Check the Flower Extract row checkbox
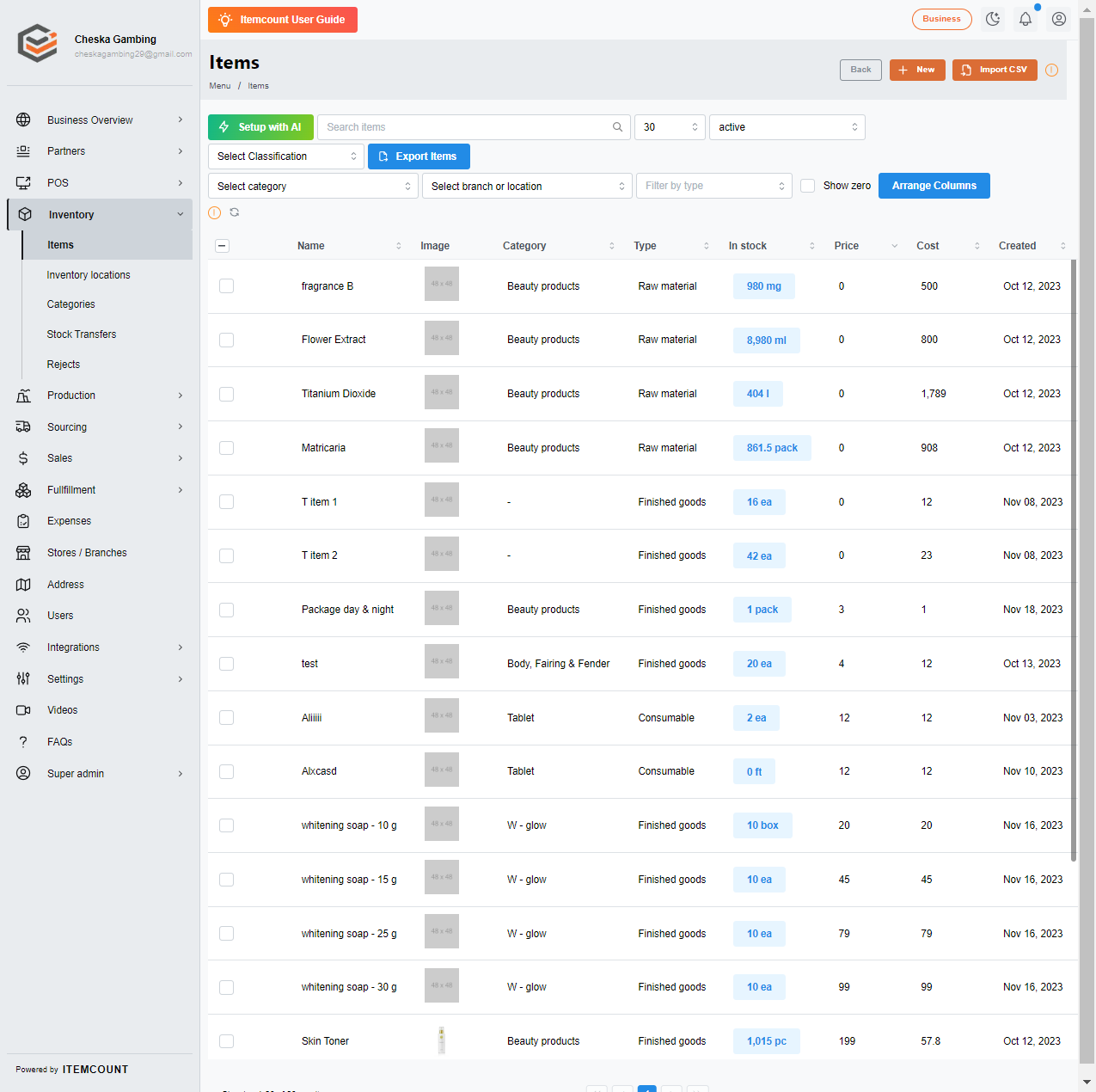 click(226, 340)
